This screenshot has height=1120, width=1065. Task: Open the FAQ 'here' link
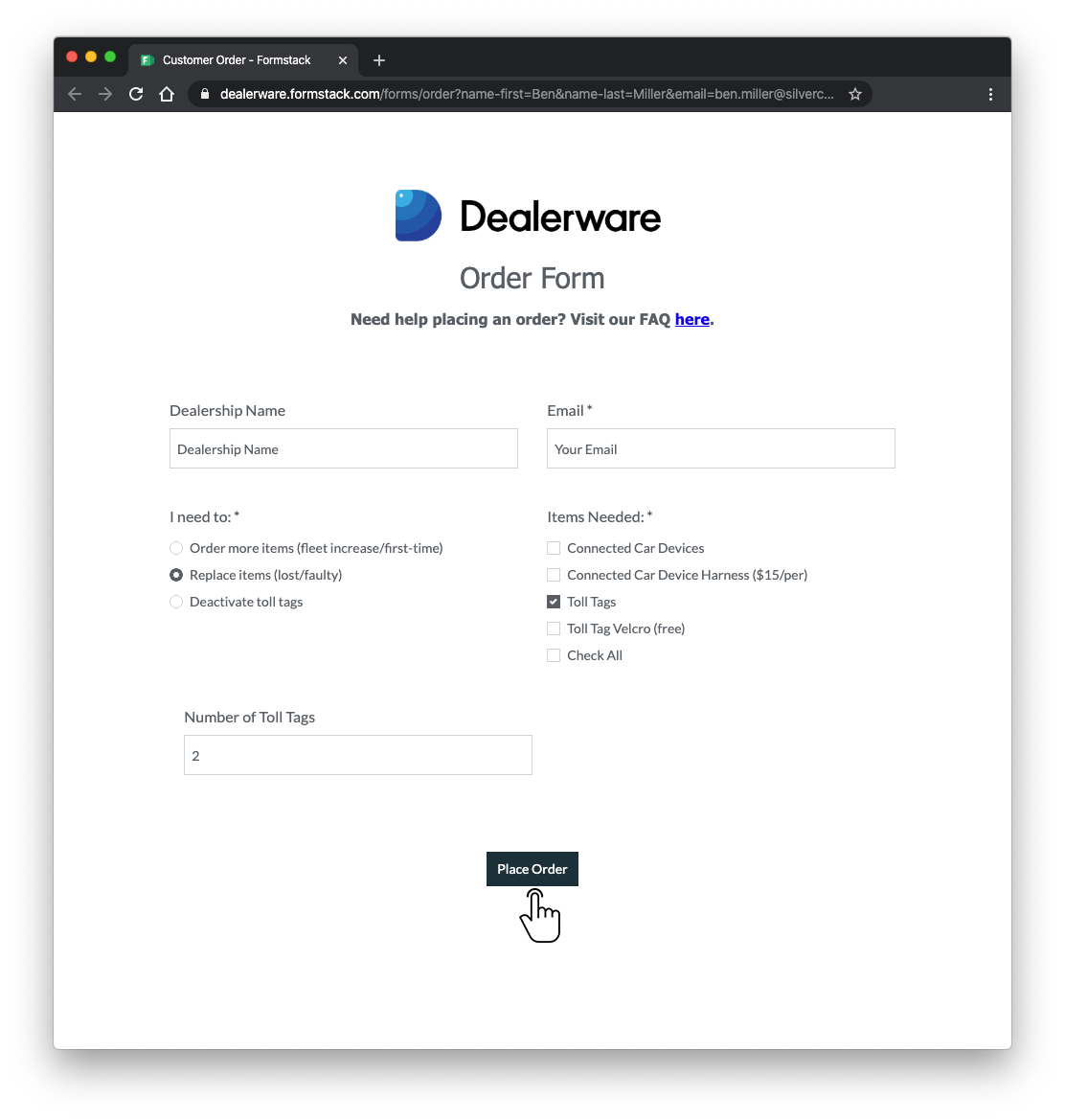coord(691,319)
